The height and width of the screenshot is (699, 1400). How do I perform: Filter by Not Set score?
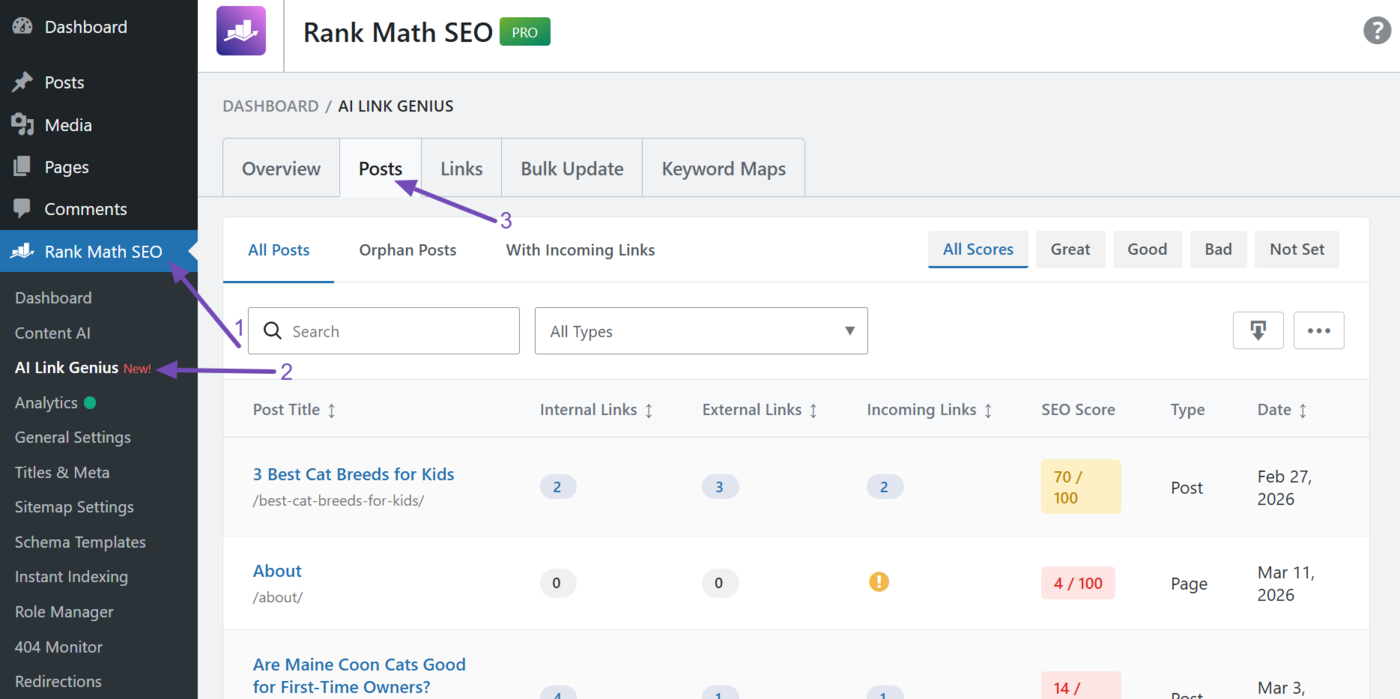tap(1297, 249)
